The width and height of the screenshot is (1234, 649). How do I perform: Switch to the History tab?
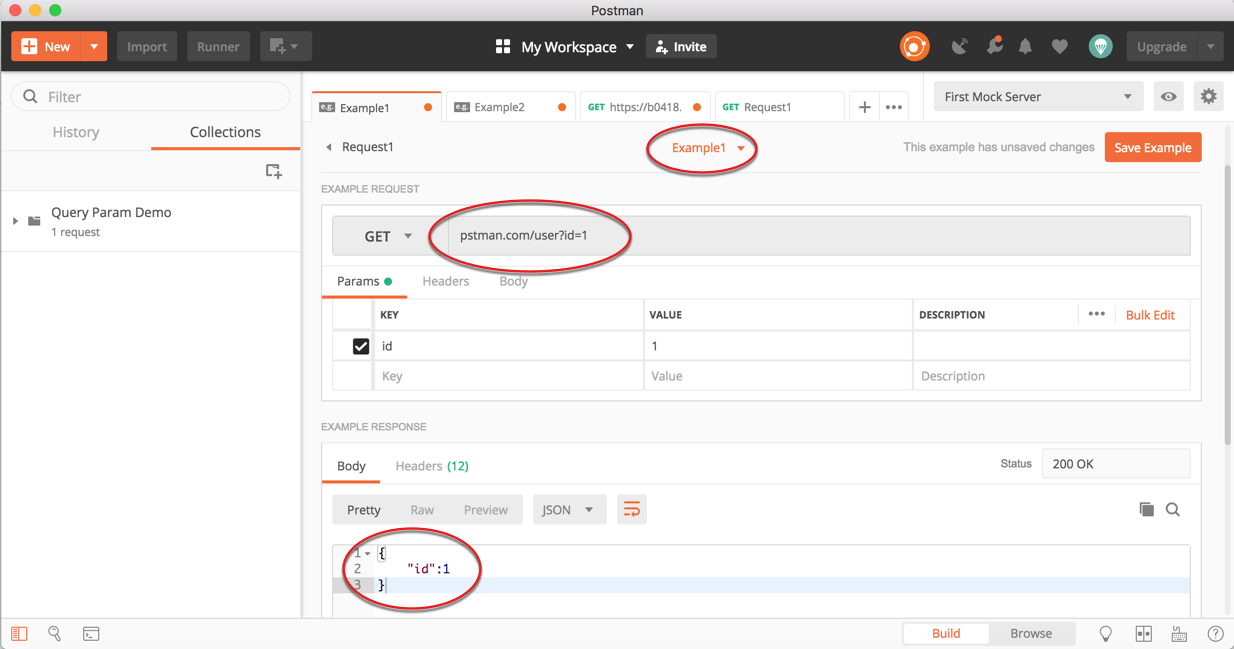pyautogui.click(x=76, y=132)
